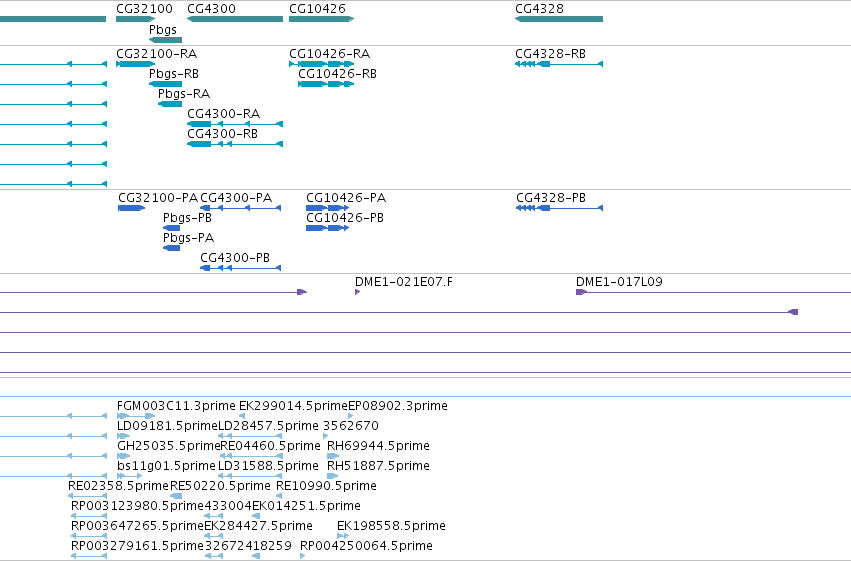Select the RE02358.5prime EST
The width and height of the screenshot is (851, 561).
coord(87,496)
